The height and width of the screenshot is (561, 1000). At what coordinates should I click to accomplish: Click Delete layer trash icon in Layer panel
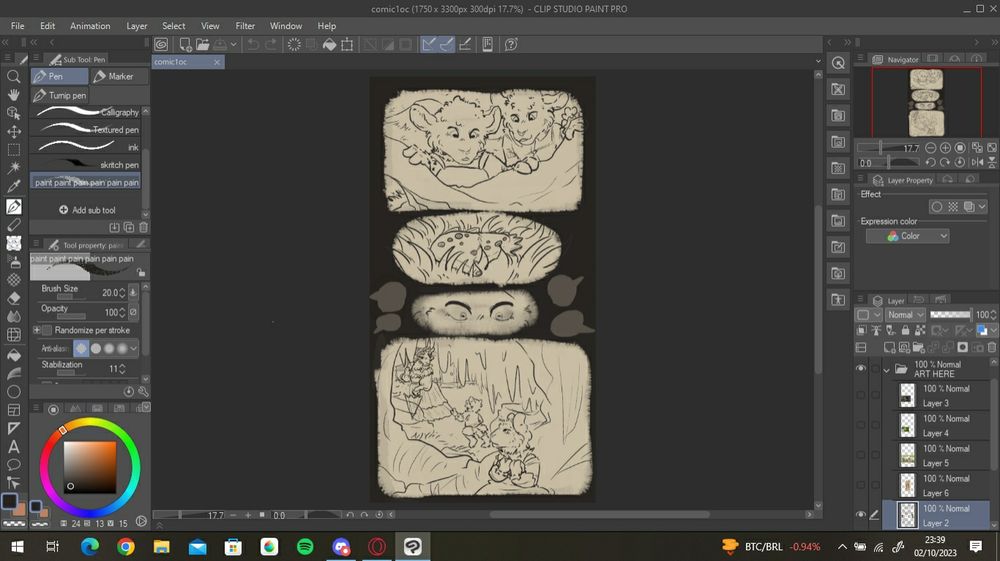tap(992, 347)
